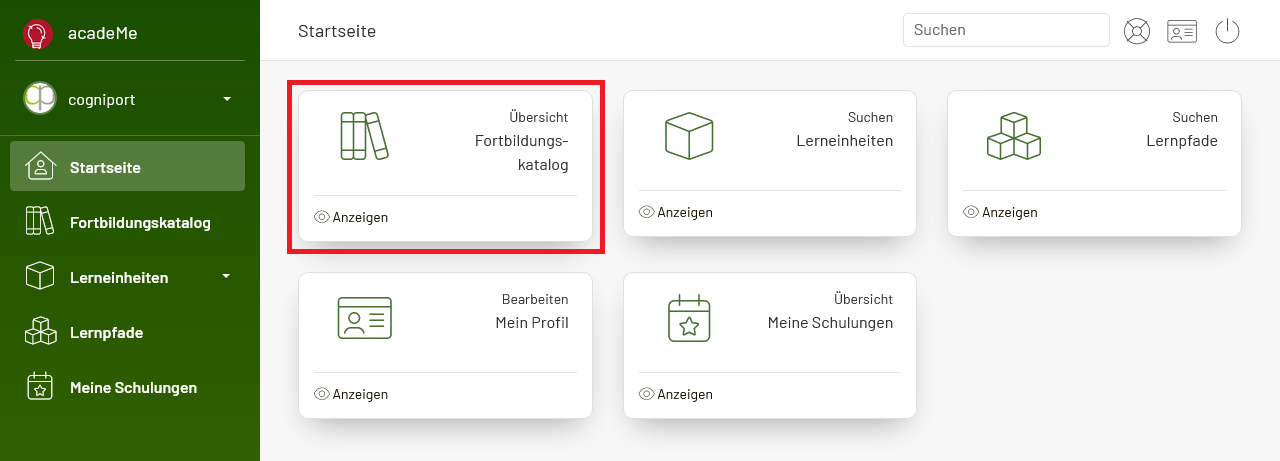This screenshot has width=1280, height=461.
Task: Click the ID card icon on Mein Profil
Action: click(365, 317)
